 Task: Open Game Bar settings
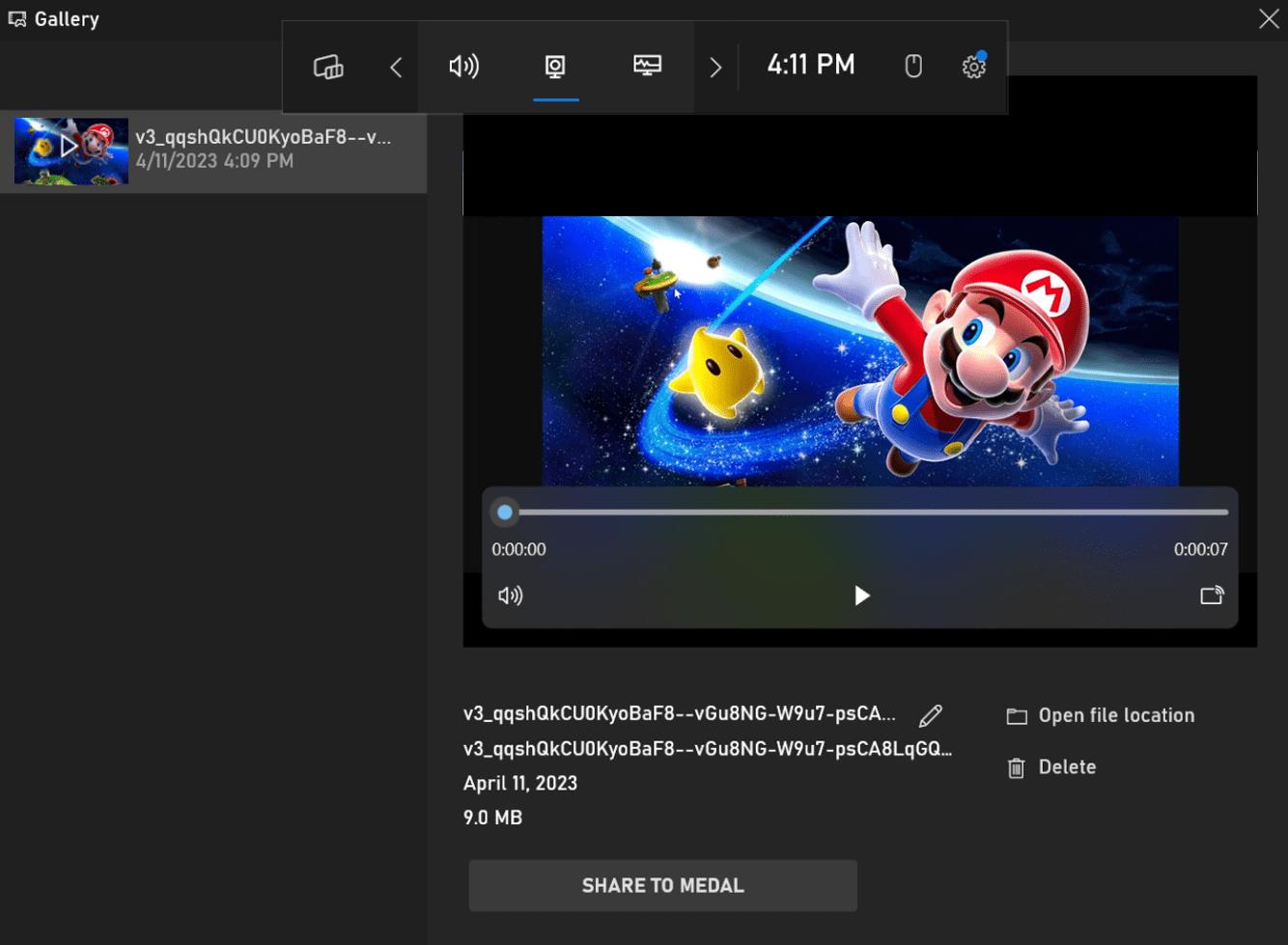[973, 67]
